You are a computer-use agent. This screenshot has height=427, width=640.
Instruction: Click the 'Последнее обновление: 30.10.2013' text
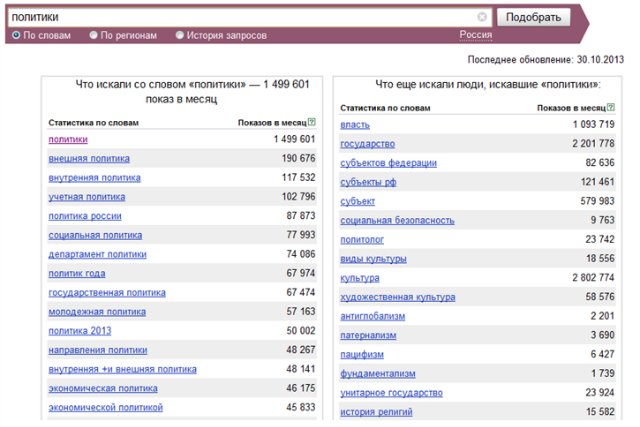pos(546,60)
